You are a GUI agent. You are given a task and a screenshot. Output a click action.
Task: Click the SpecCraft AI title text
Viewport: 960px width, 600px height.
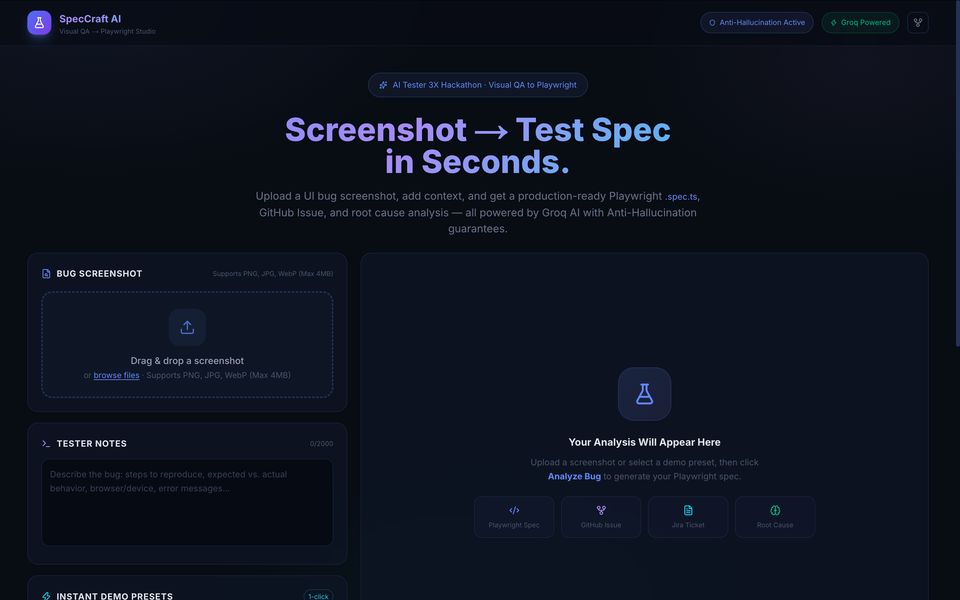(x=90, y=18)
